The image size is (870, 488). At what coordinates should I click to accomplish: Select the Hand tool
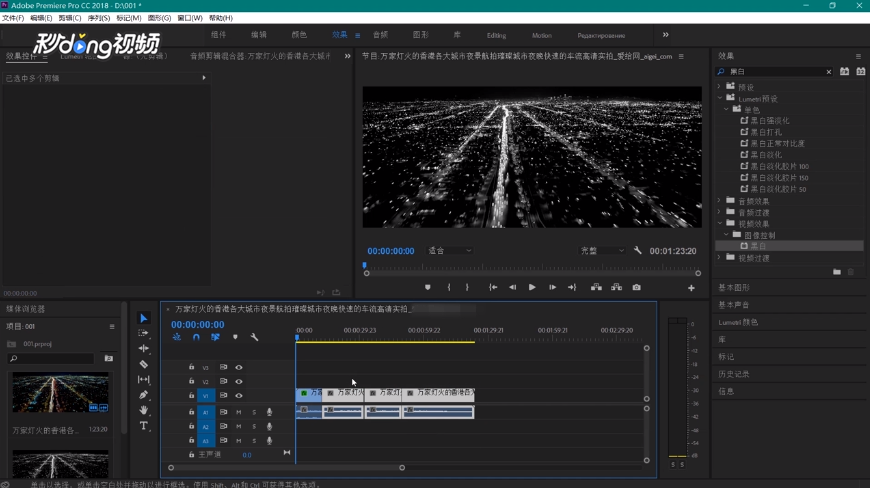coord(144,410)
